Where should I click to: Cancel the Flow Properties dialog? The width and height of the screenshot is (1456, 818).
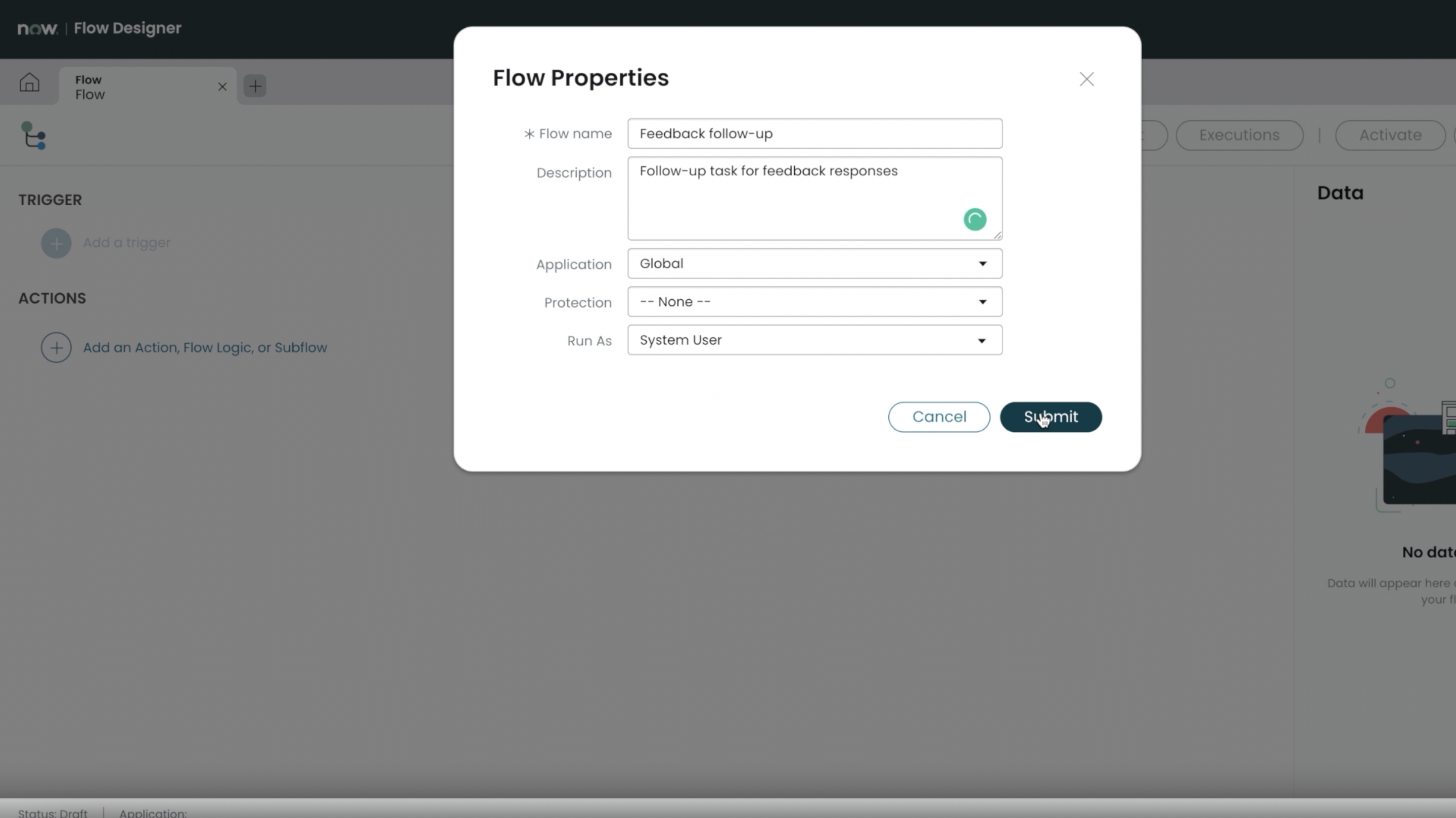tap(938, 417)
